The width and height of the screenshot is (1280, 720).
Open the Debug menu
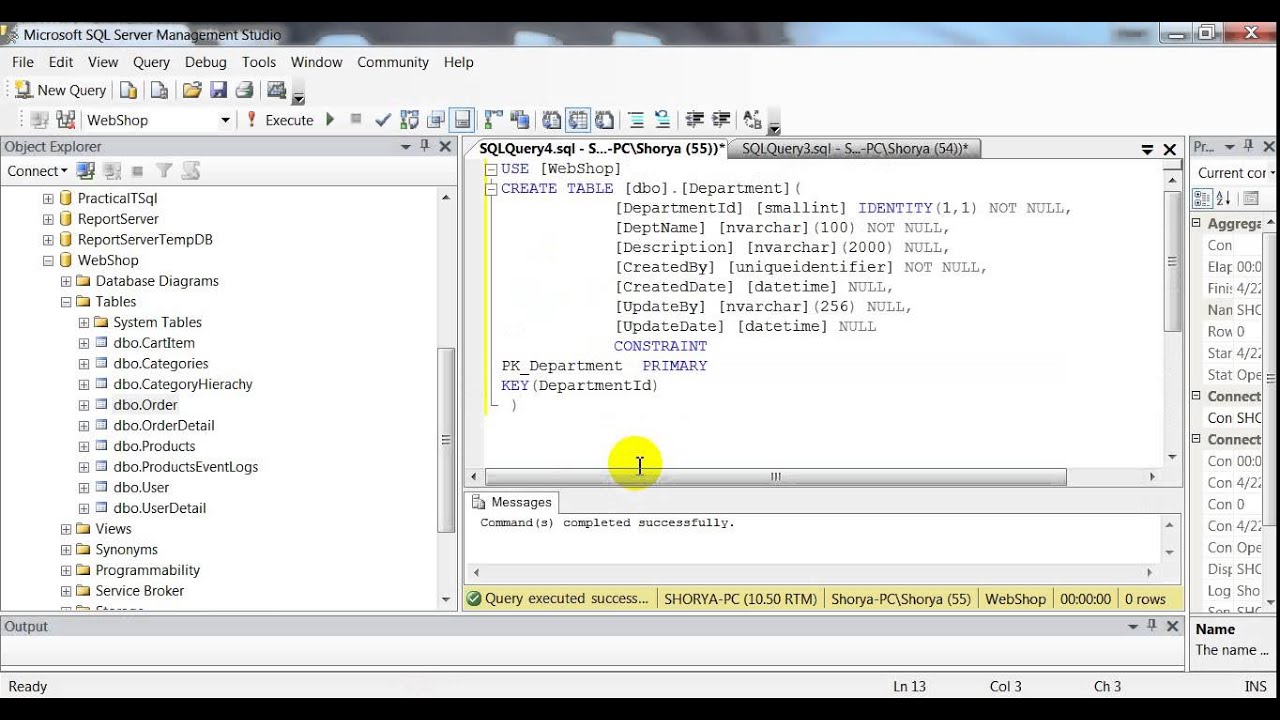(205, 62)
